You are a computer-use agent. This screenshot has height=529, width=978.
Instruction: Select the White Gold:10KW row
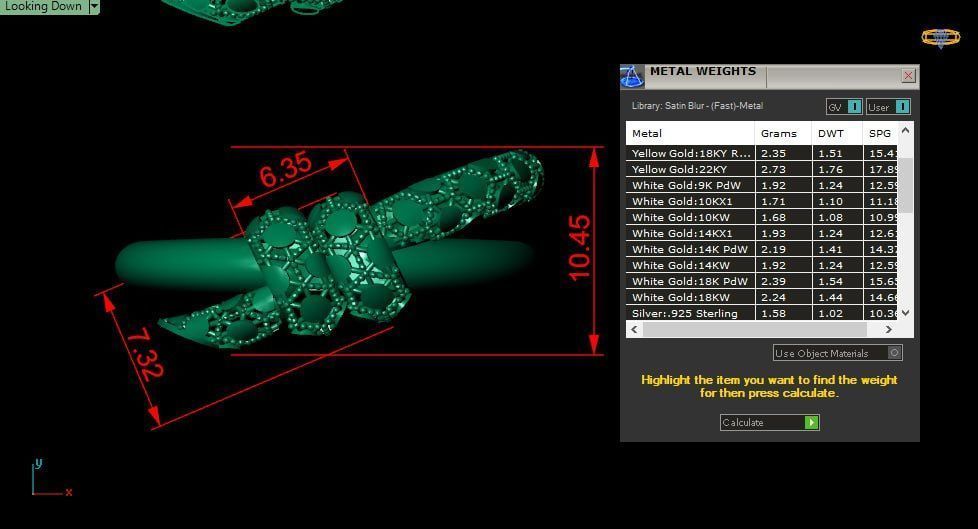click(762, 217)
